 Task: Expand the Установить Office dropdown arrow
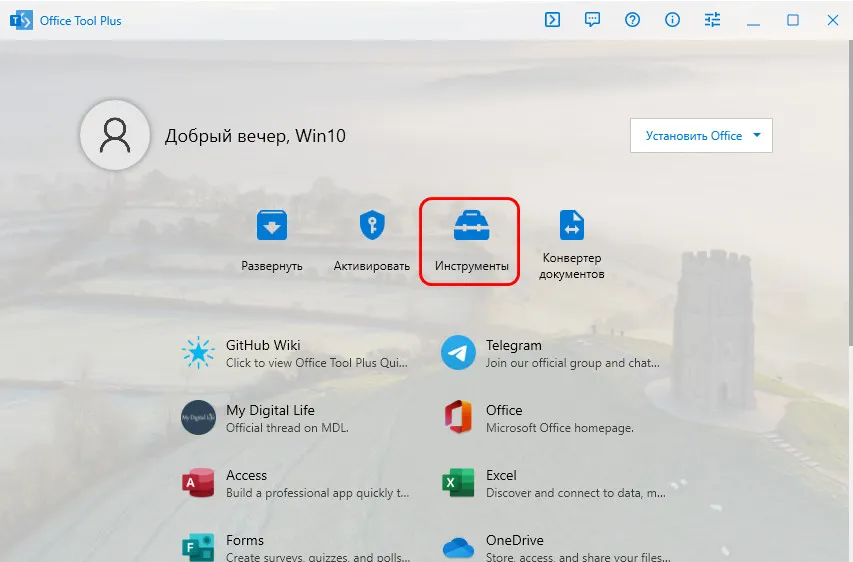click(757, 135)
